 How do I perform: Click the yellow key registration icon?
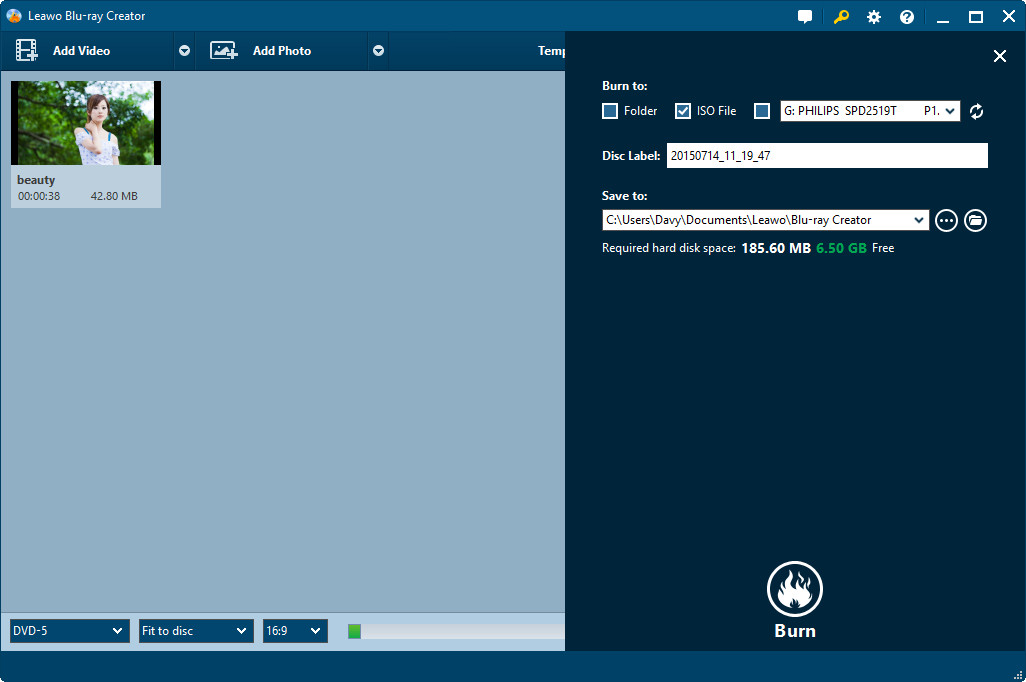coord(841,16)
